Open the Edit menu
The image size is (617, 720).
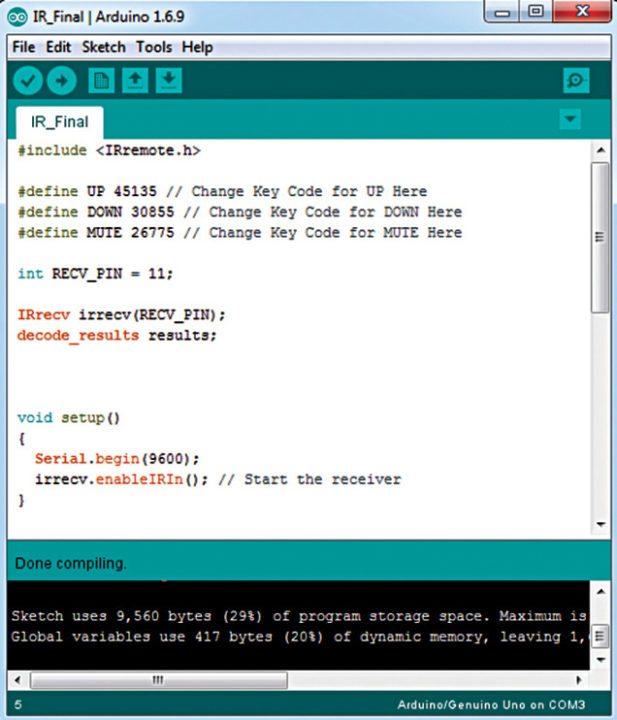tap(58, 47)
